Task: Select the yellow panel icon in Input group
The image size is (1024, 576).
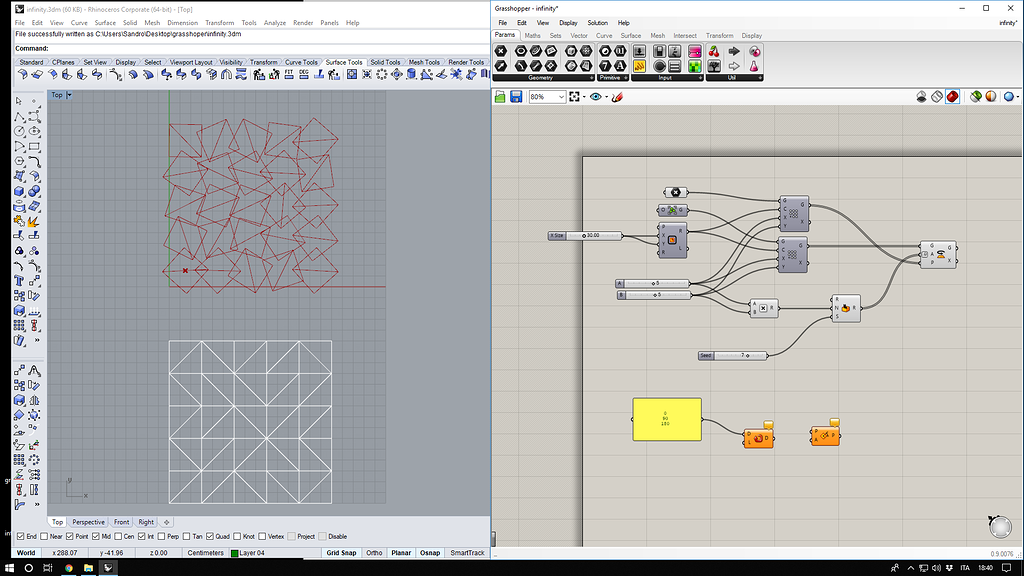Action: coord(639,66)
